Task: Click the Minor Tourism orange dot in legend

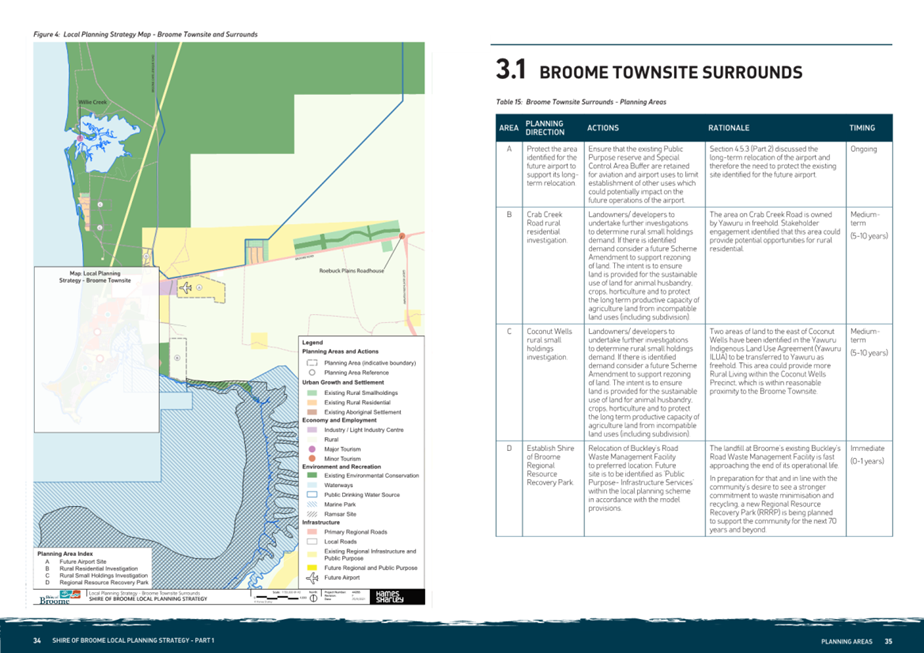Action: pyautogui.click(x=312, y=459)
